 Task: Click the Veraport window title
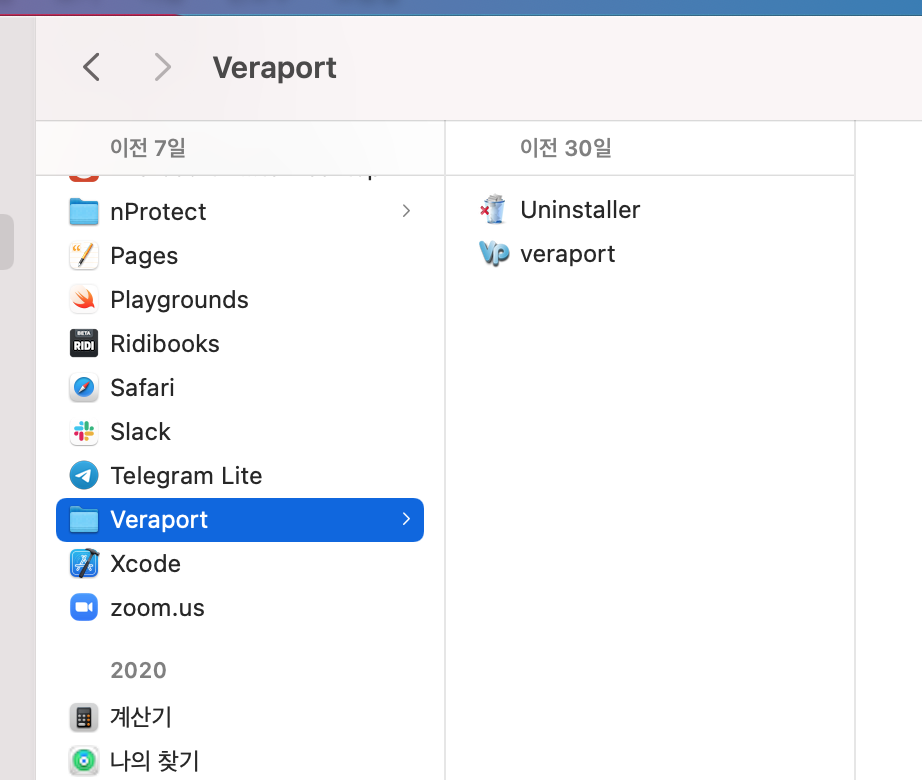coord(275,68)
